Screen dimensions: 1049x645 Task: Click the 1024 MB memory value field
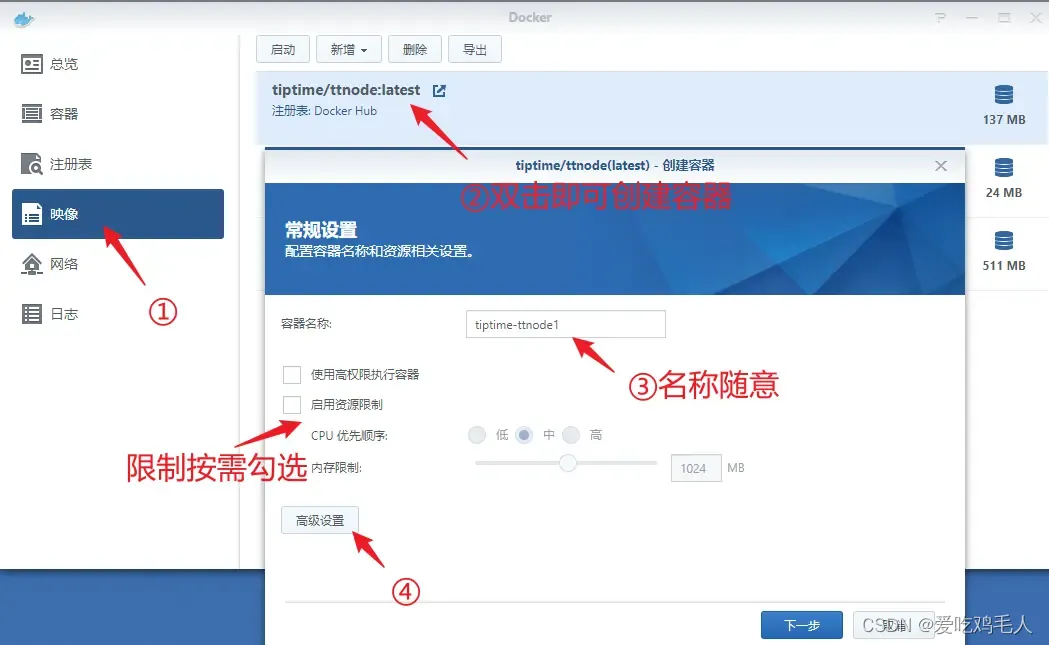coord(696,468)
